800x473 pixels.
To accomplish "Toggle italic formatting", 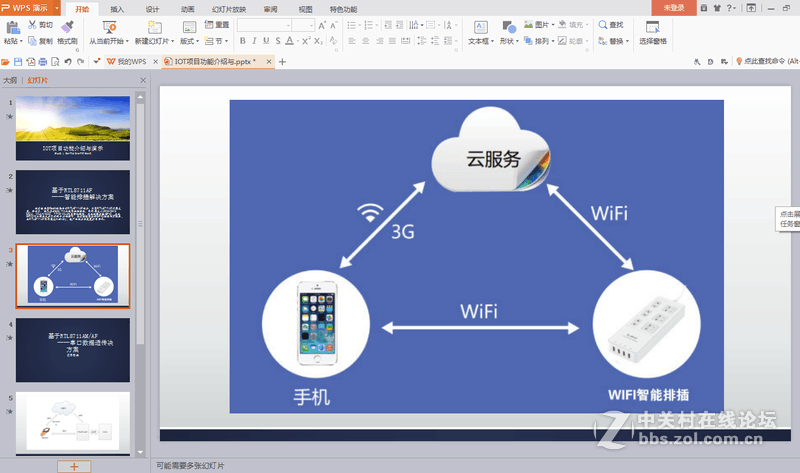I will point(254,41).
